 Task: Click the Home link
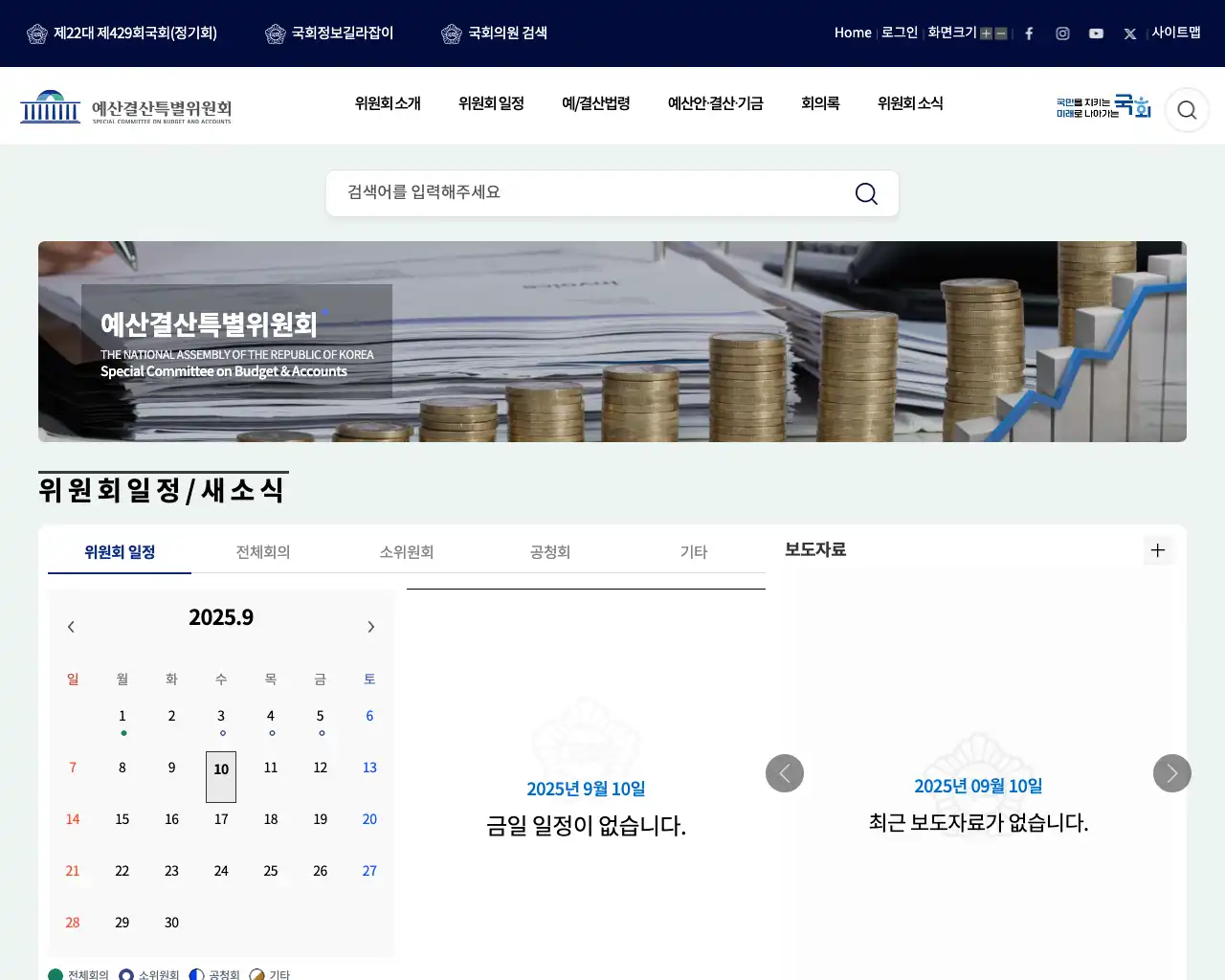click(x=853, y=33)
